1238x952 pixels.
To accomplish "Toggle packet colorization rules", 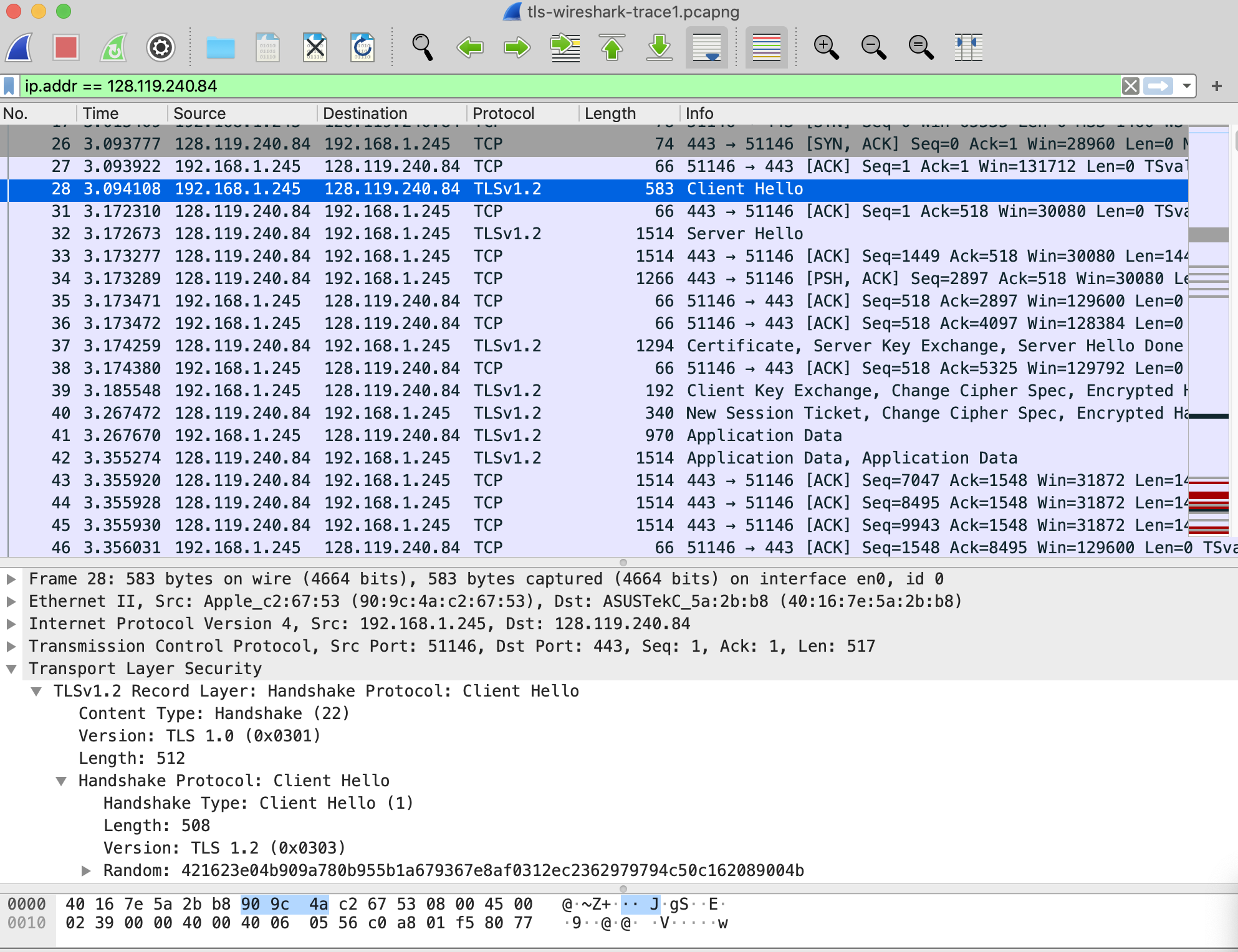I will click(x=767, y=47).
